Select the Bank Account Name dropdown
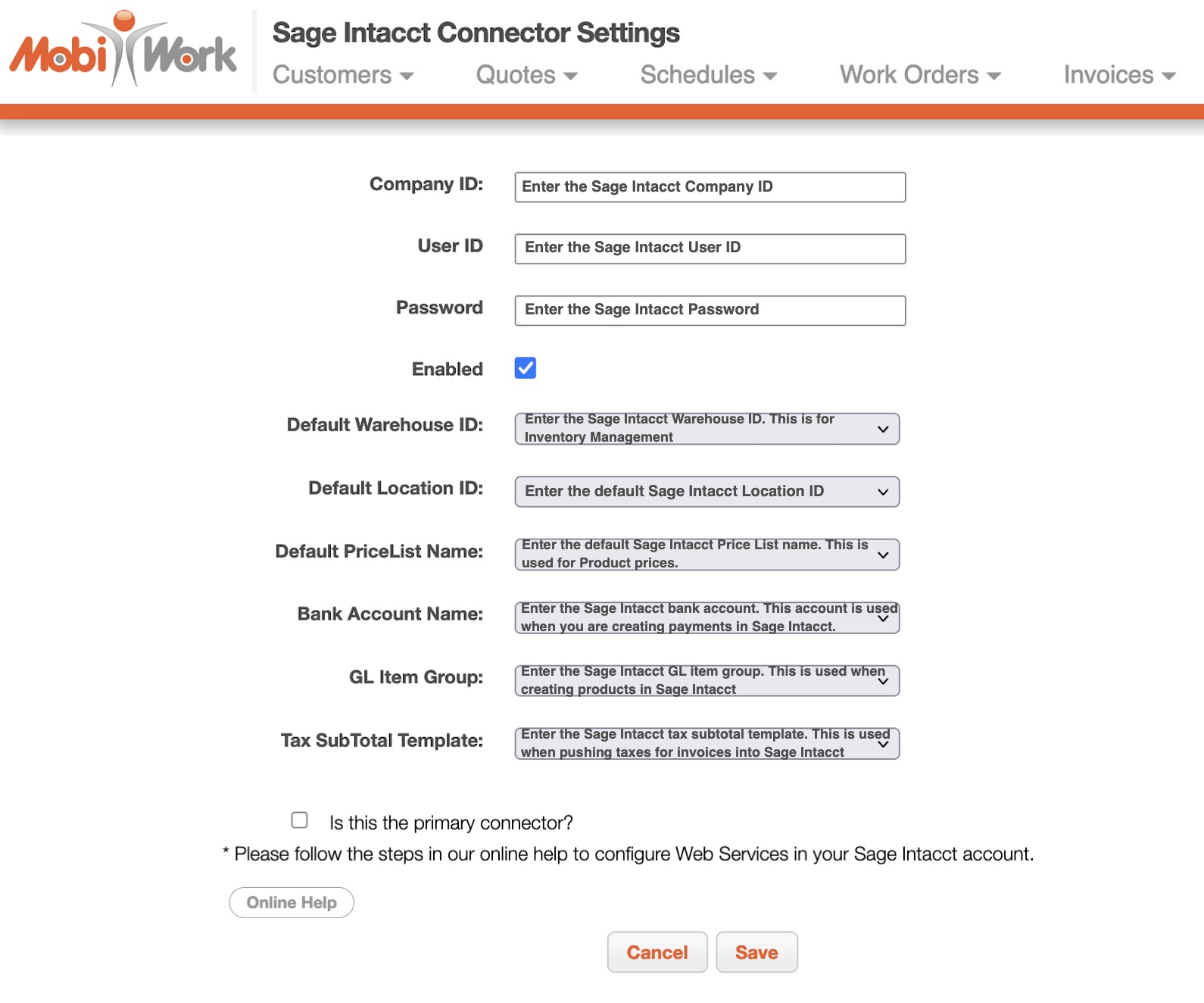 click(x=706, y=617)
